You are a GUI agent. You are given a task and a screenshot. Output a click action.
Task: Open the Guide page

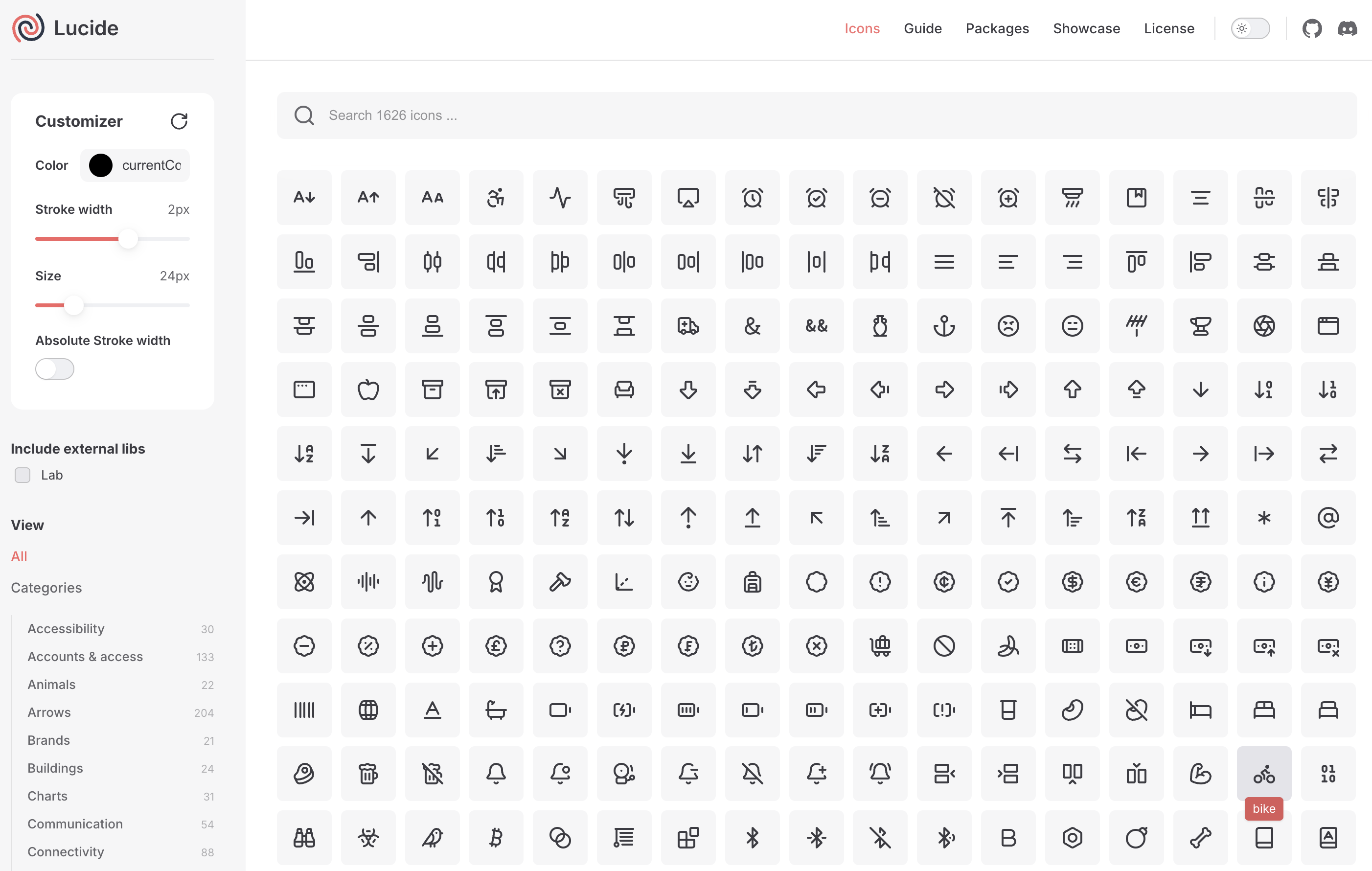pyautogui.click(x=922, y=28)
